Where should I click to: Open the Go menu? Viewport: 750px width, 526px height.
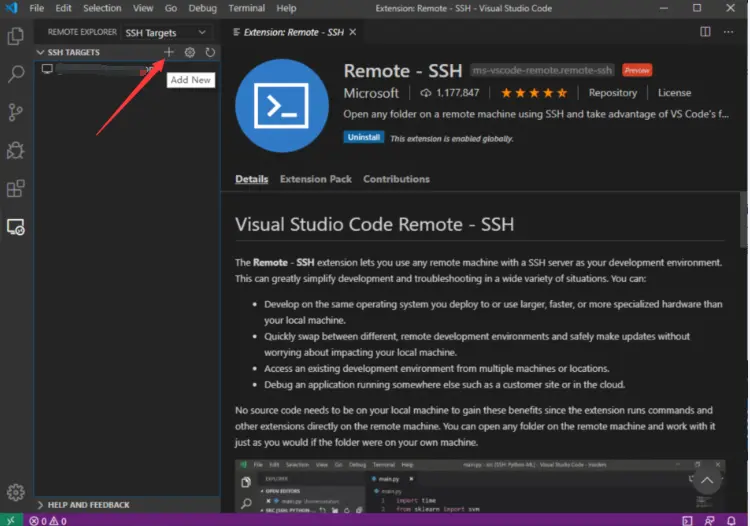pyautogui.click(x=171, y=8)
